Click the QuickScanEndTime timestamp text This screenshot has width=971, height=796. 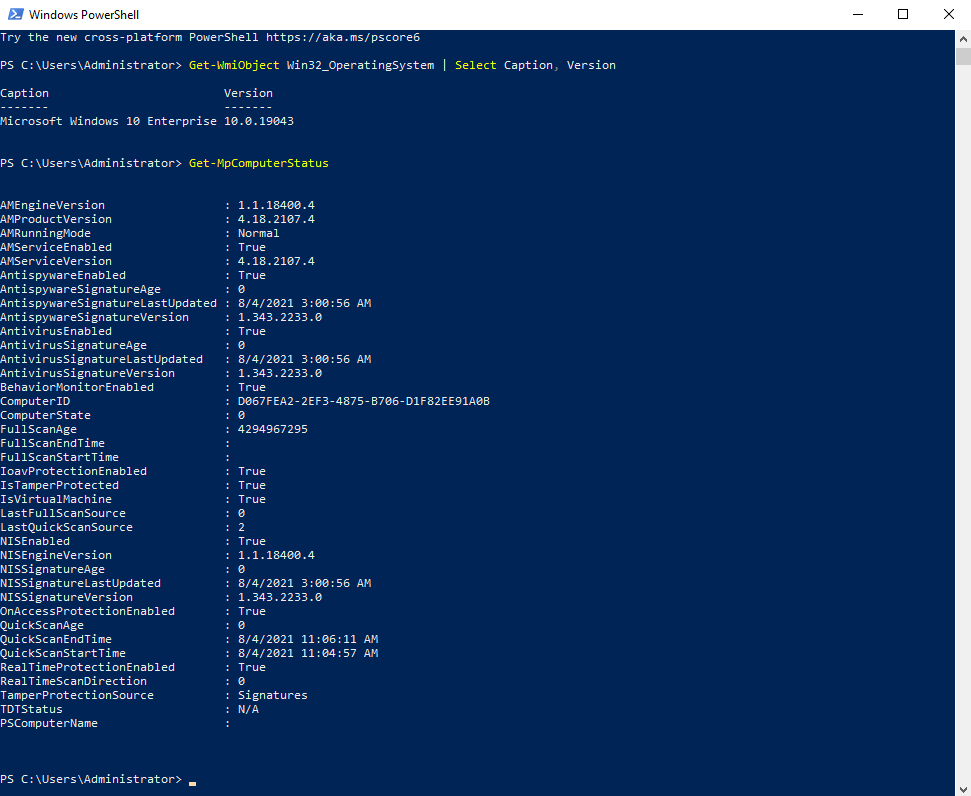[306, 638]
